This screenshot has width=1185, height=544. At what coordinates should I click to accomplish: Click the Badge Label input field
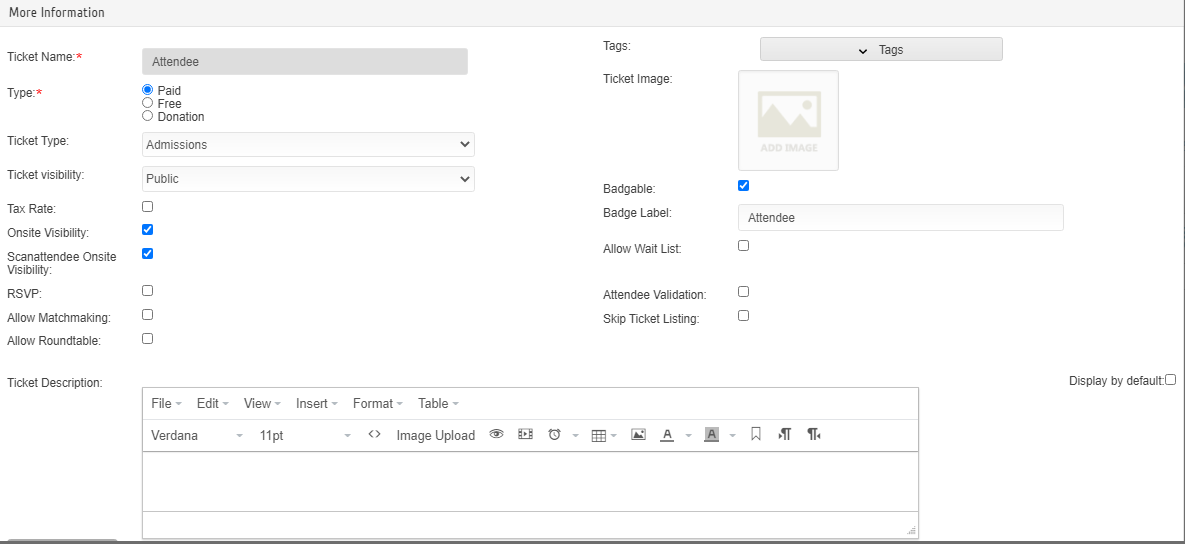[901, 218]
